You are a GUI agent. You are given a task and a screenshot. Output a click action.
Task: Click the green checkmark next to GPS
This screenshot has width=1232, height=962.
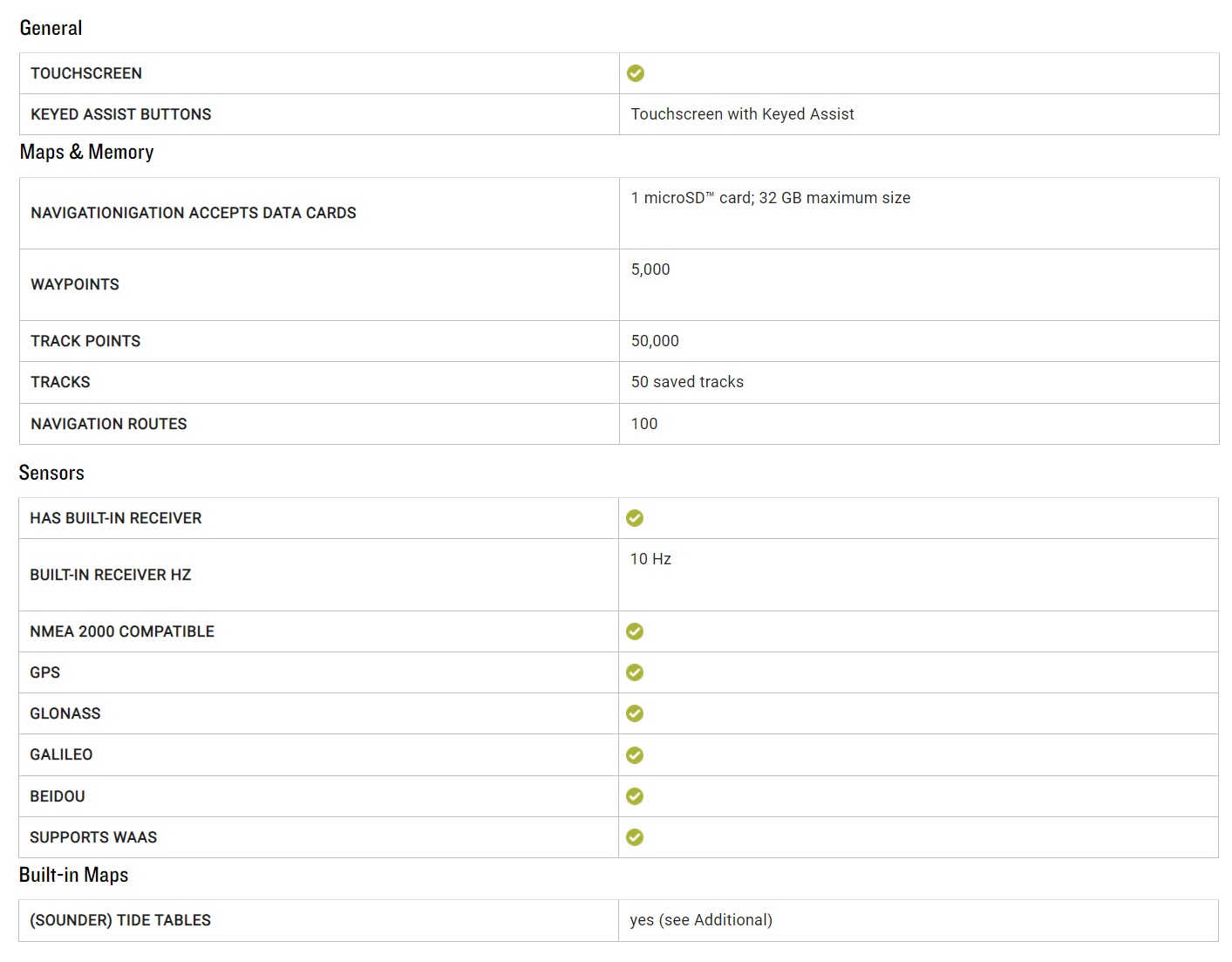coord(635,672)
